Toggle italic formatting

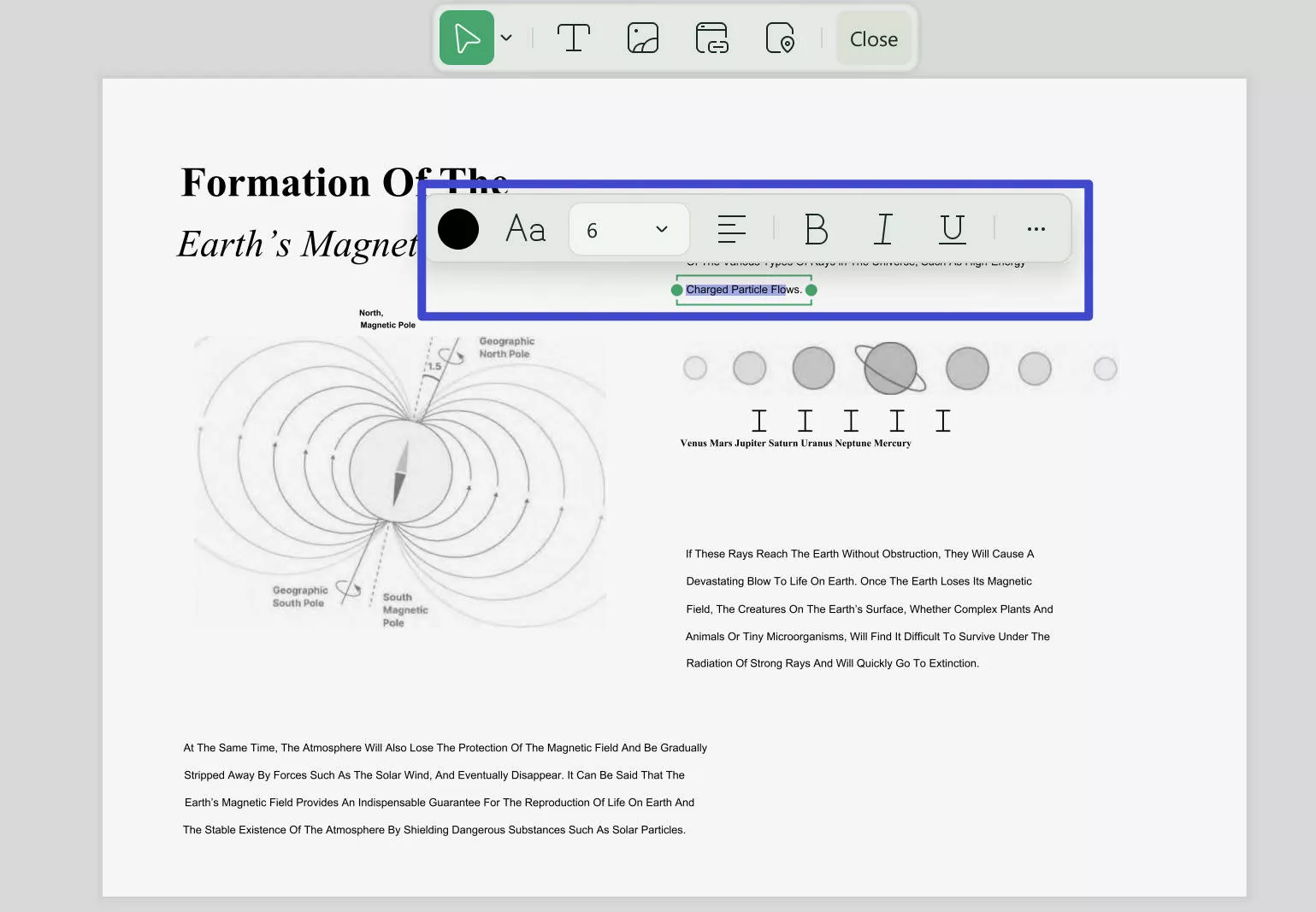click(x=884, y=229)
